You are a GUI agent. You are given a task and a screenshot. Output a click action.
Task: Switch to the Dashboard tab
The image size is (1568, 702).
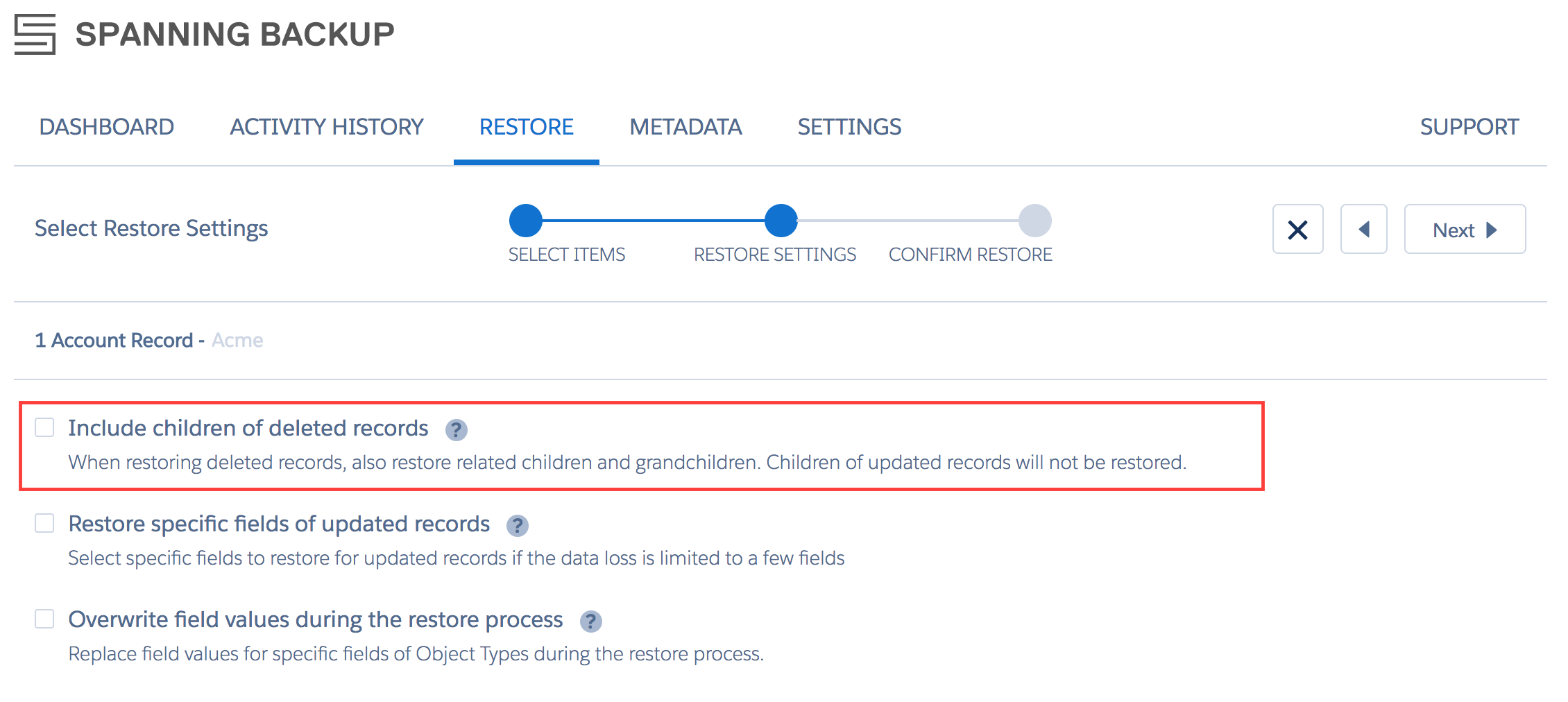pos(107,127)
